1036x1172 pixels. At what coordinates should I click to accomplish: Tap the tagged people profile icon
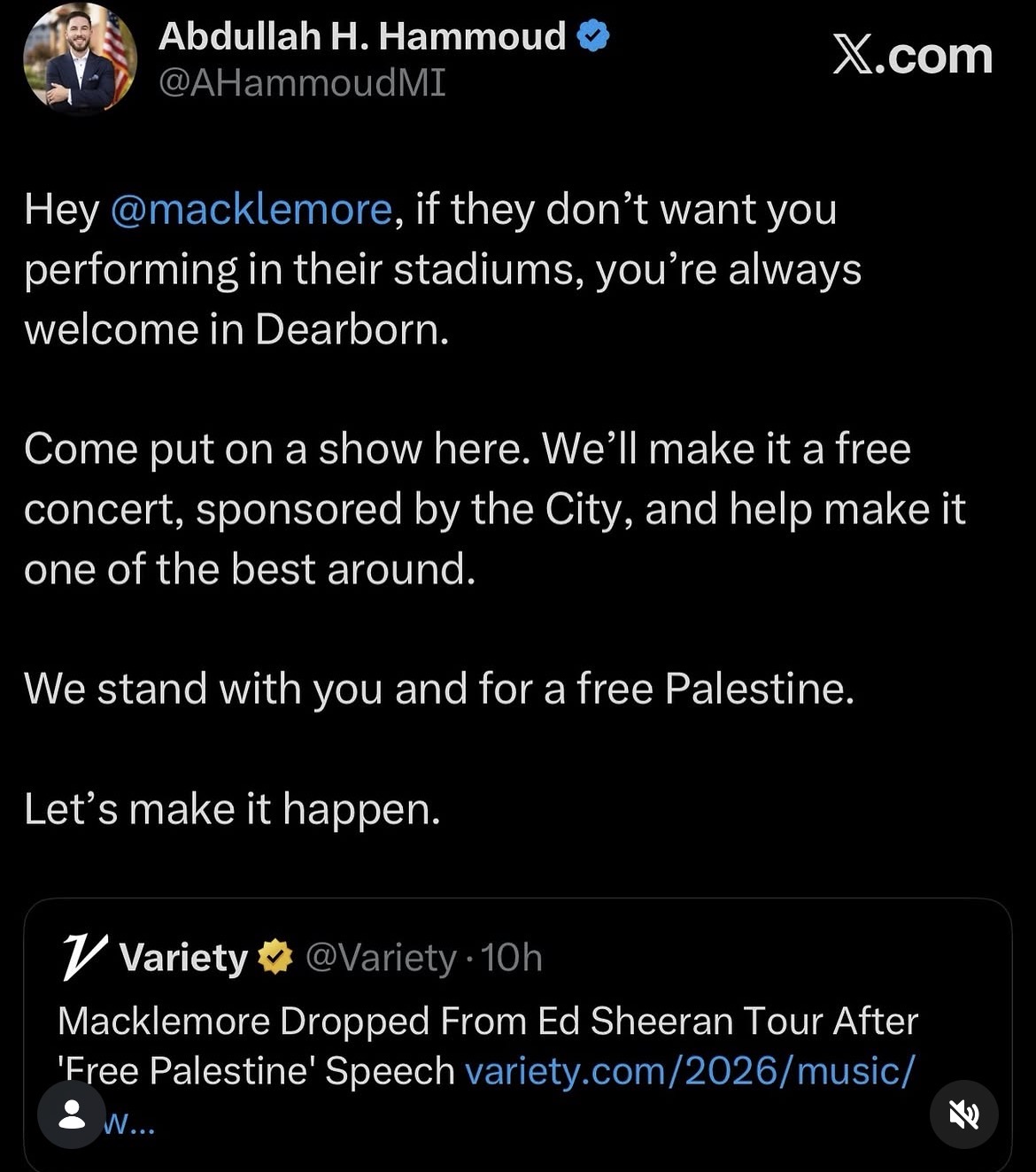72,1115
